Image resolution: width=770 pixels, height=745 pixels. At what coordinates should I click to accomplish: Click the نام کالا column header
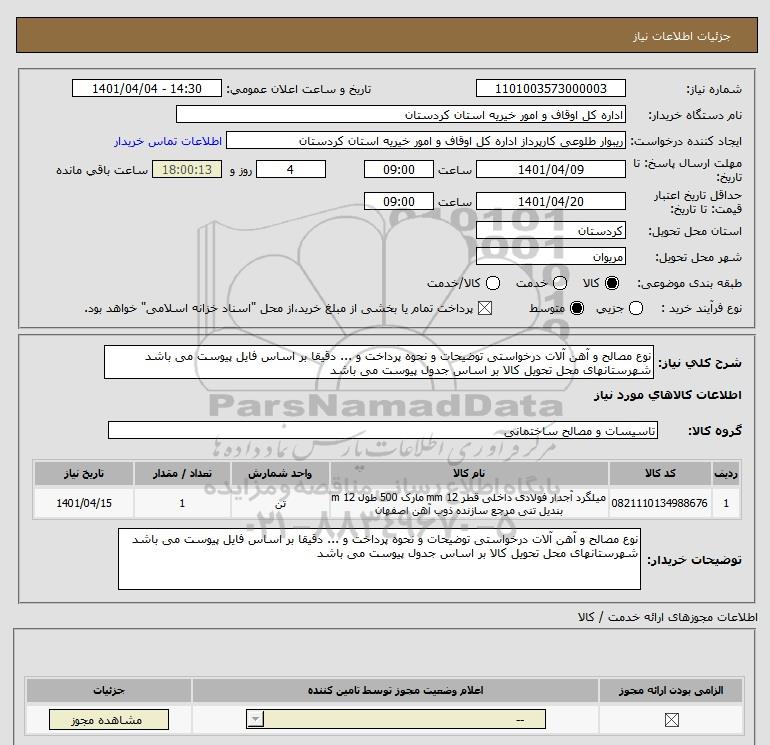[469, 473]
